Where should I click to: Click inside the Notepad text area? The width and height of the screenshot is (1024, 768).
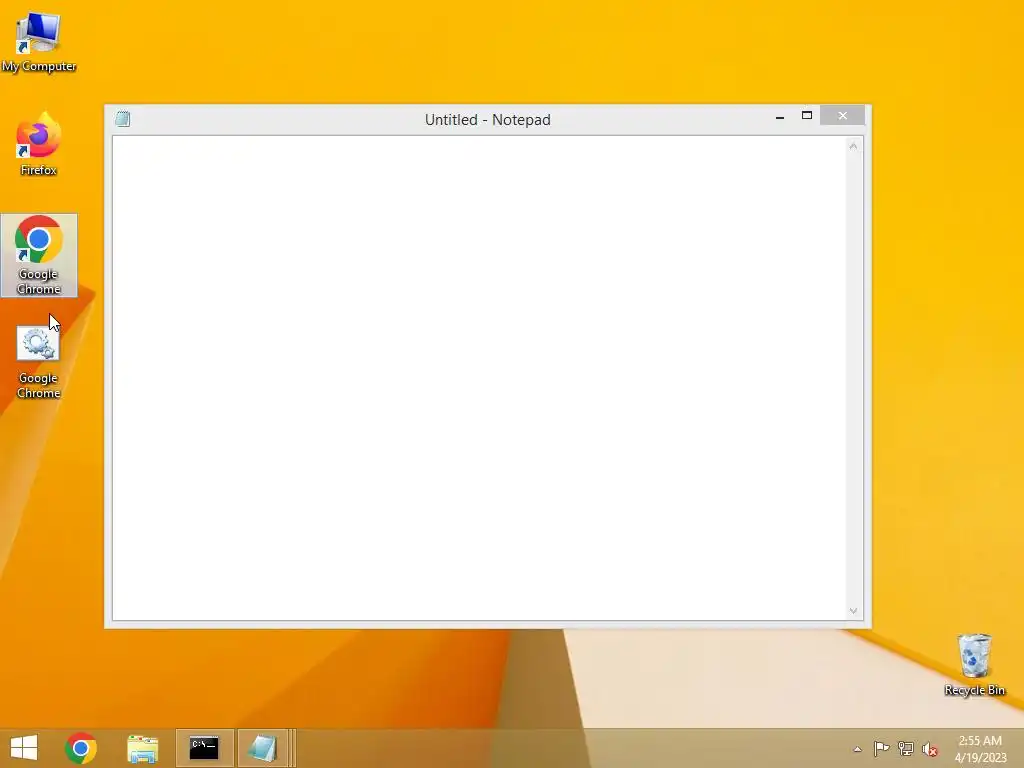(x=479, y=378)
